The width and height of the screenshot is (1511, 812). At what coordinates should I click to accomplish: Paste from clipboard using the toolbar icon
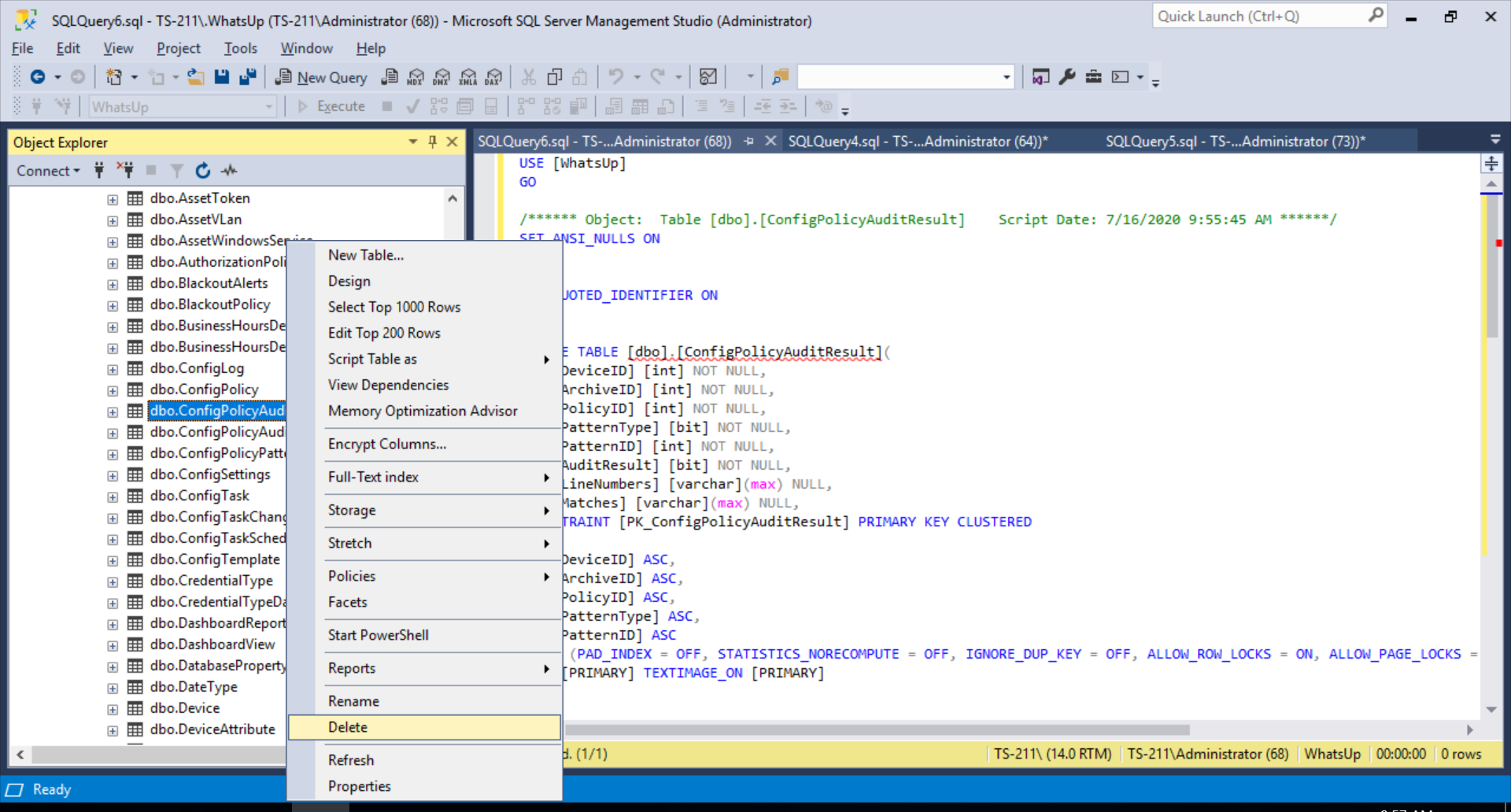(580, 77)
